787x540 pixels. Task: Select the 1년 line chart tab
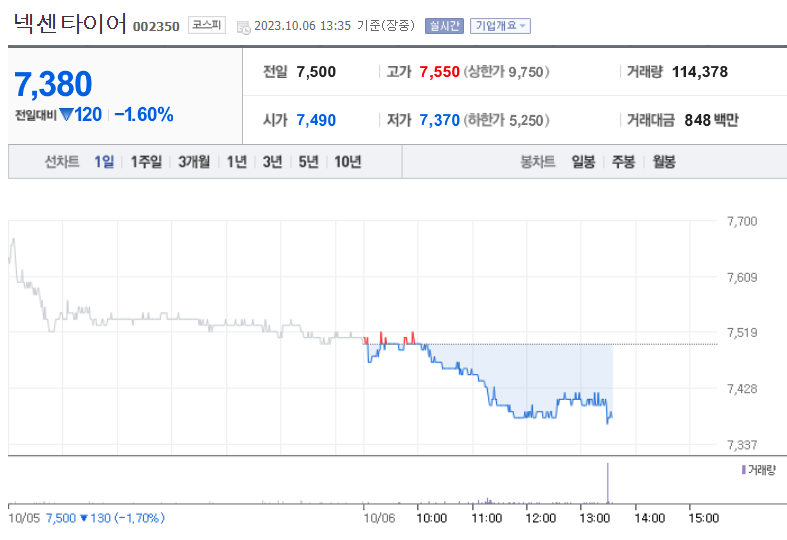pyautogui.click(x=236, y=162)
